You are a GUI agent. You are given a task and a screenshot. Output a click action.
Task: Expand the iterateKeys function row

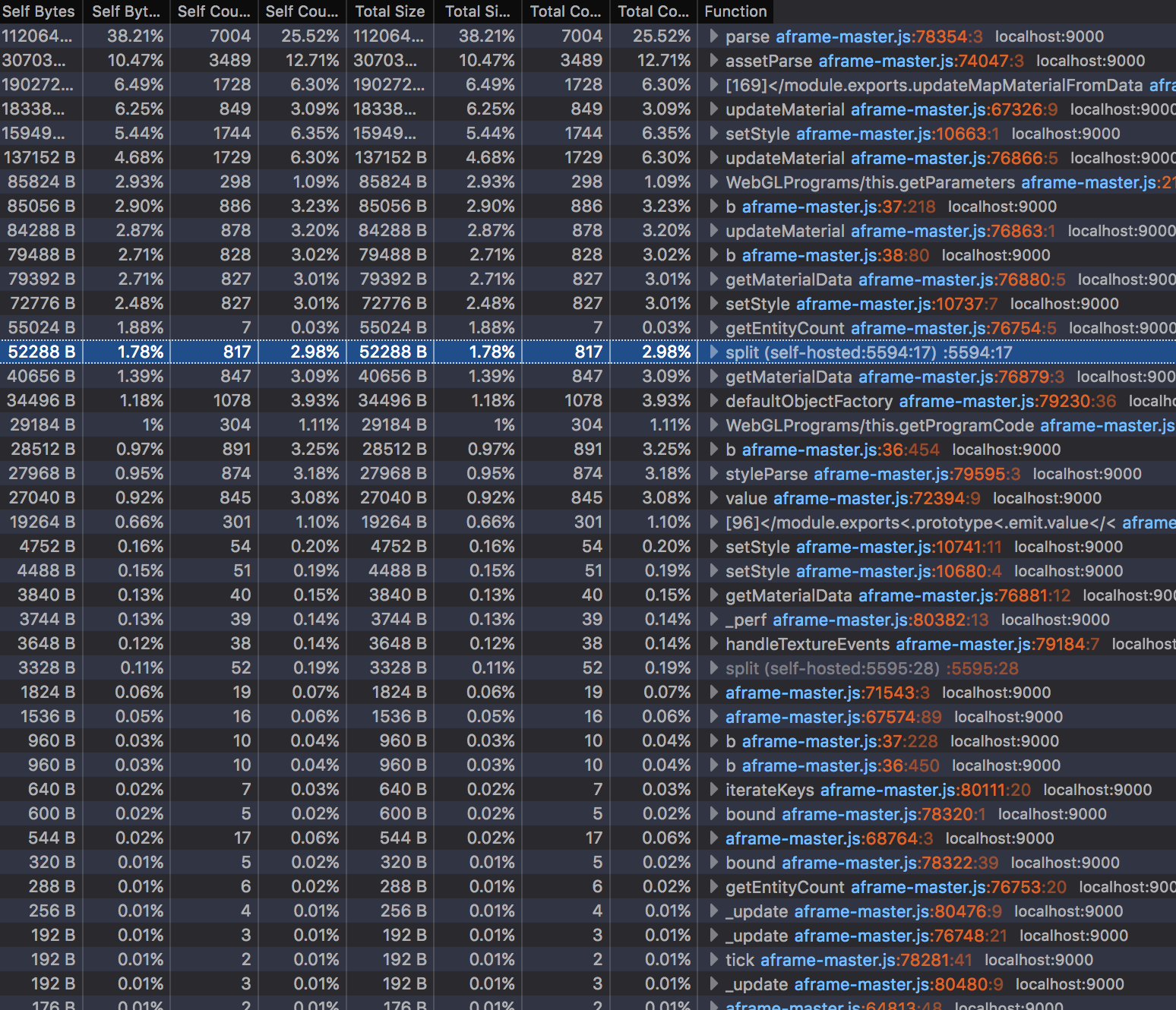pos(713,789)
